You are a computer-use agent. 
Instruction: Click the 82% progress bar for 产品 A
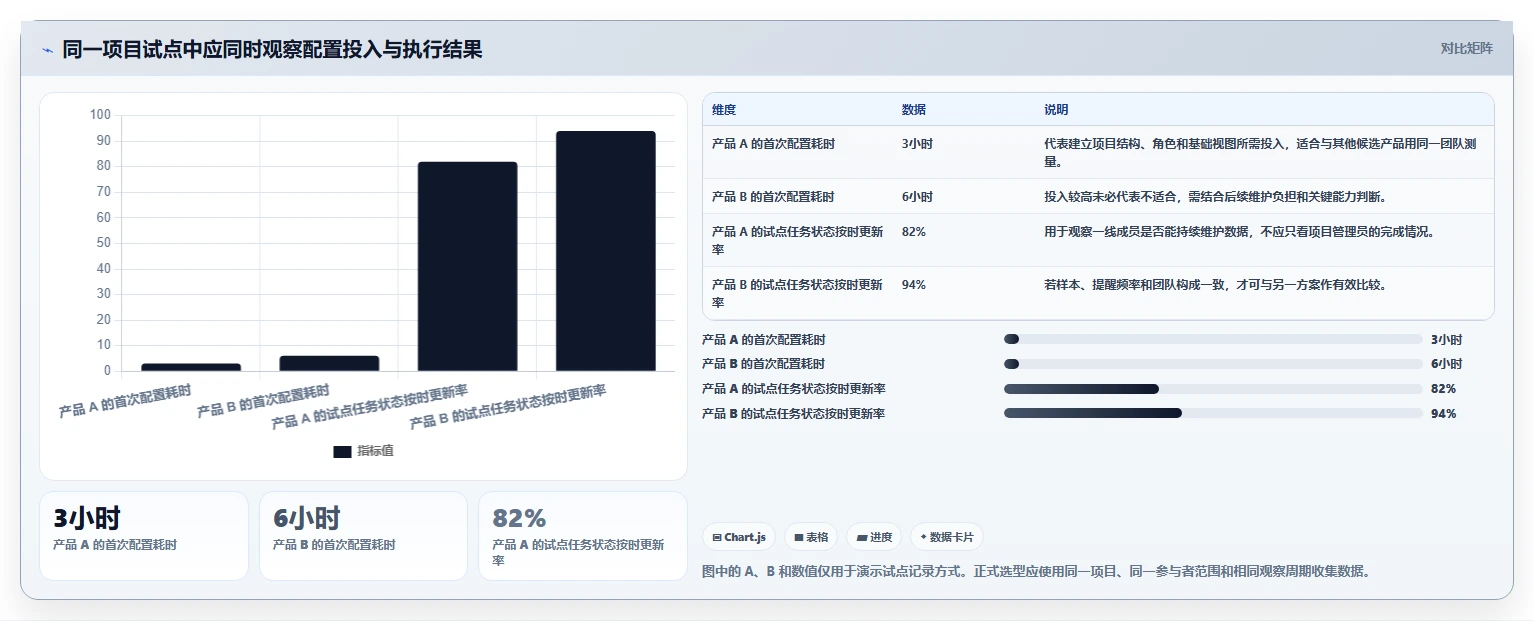[x=1212, y=389]
